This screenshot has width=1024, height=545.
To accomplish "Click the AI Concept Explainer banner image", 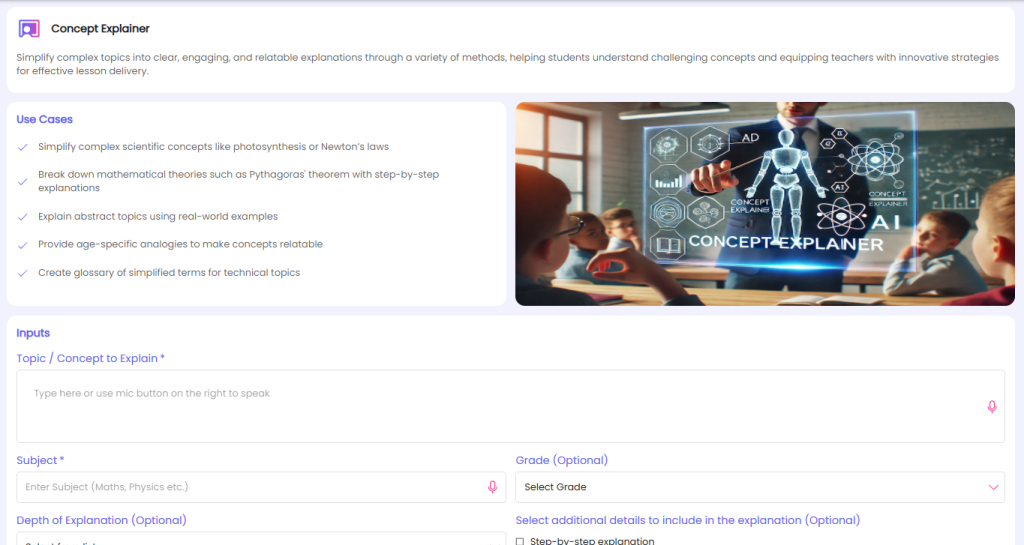I will point(765,203).
